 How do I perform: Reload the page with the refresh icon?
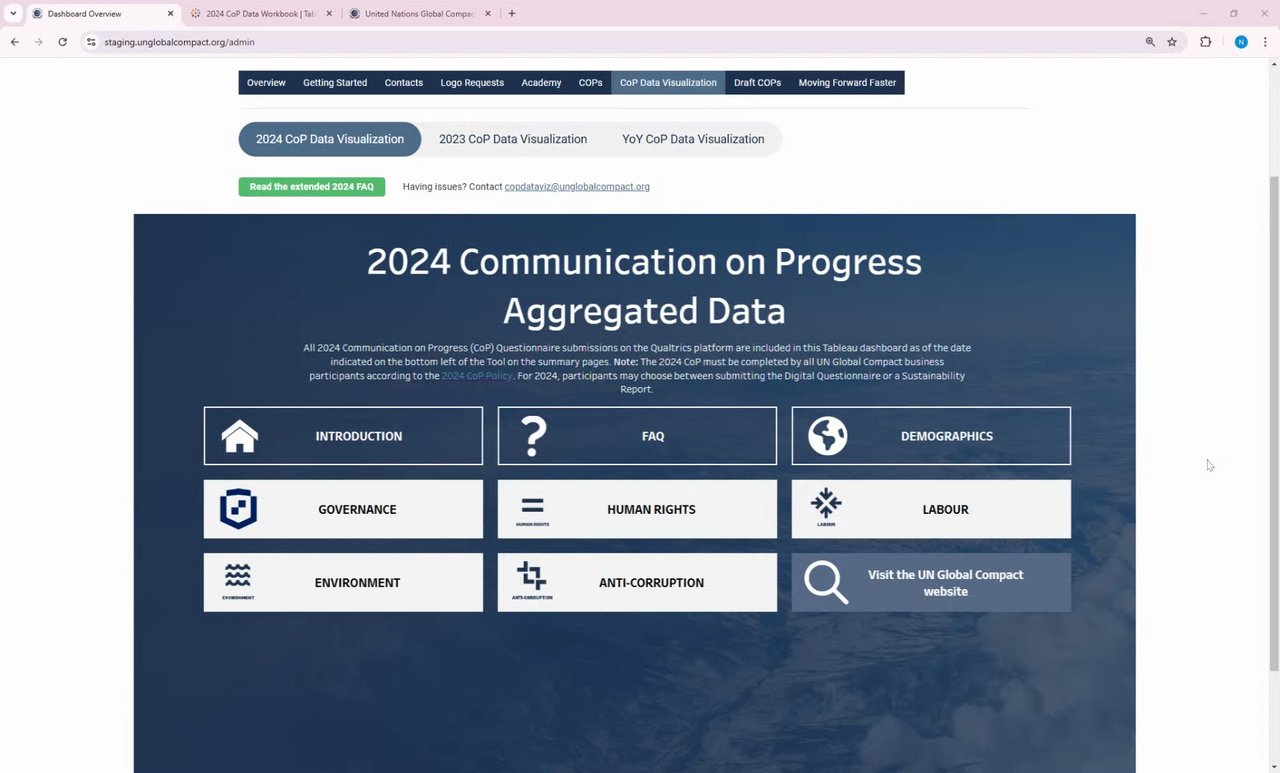(x=62, y=42)
